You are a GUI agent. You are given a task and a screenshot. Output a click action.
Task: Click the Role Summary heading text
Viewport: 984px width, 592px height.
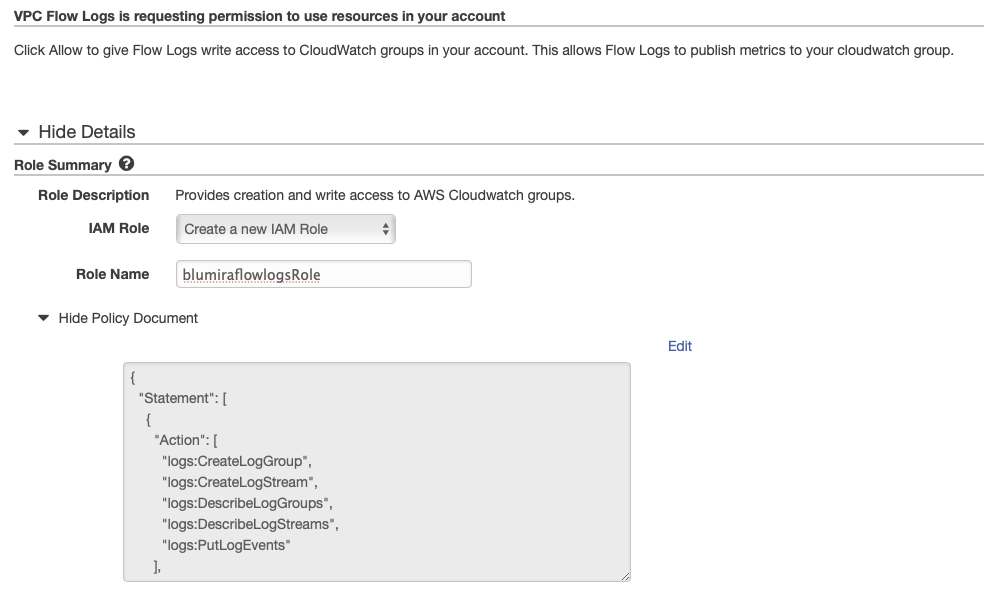[x=63, y=165]
